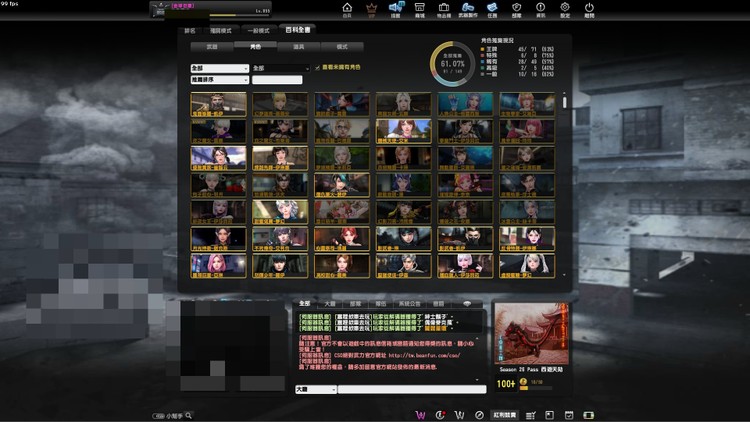Click the green ticket icon in bottom bar
This screenshot has height=422, width=750.
pos(588,415)
